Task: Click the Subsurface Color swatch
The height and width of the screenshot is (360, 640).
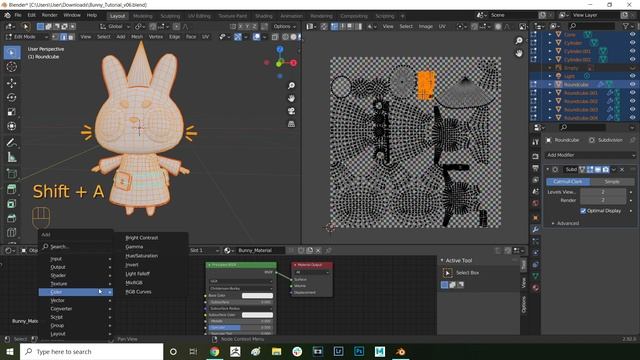Action: tap(257, 315)
